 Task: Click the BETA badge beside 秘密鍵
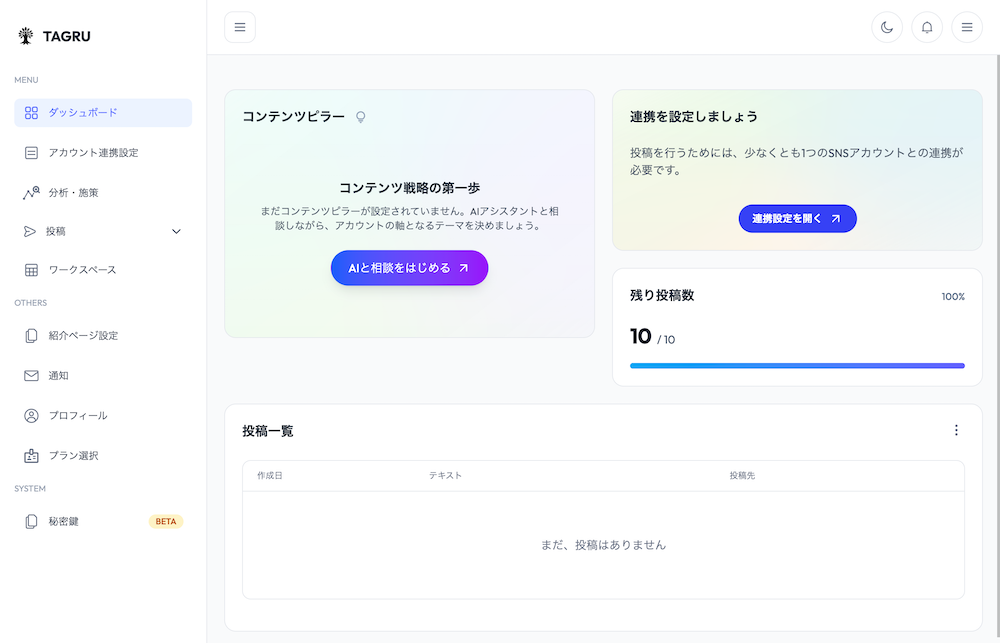tap(165, 520)
